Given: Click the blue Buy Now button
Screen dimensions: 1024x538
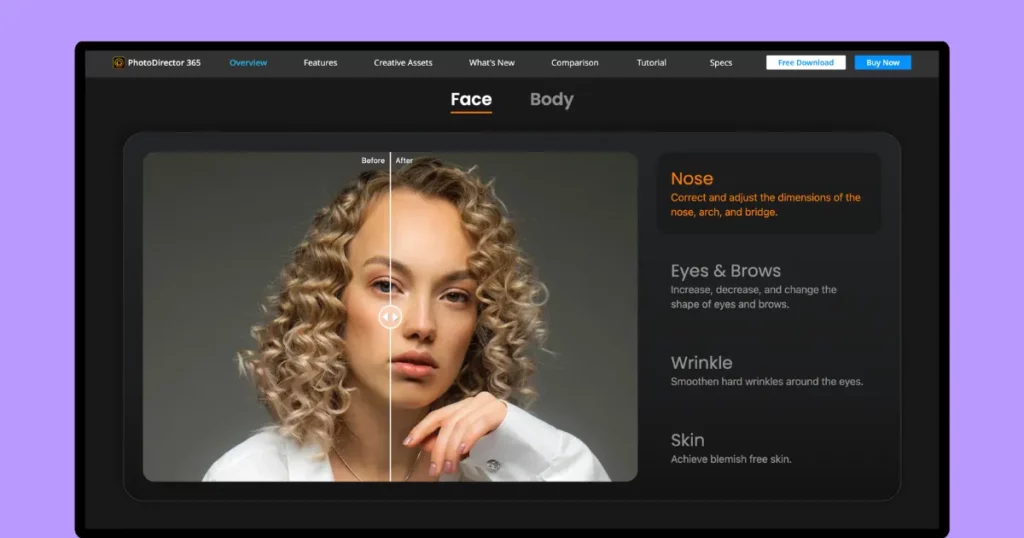Looking at the screenshot, I should [x=882, y=63].
